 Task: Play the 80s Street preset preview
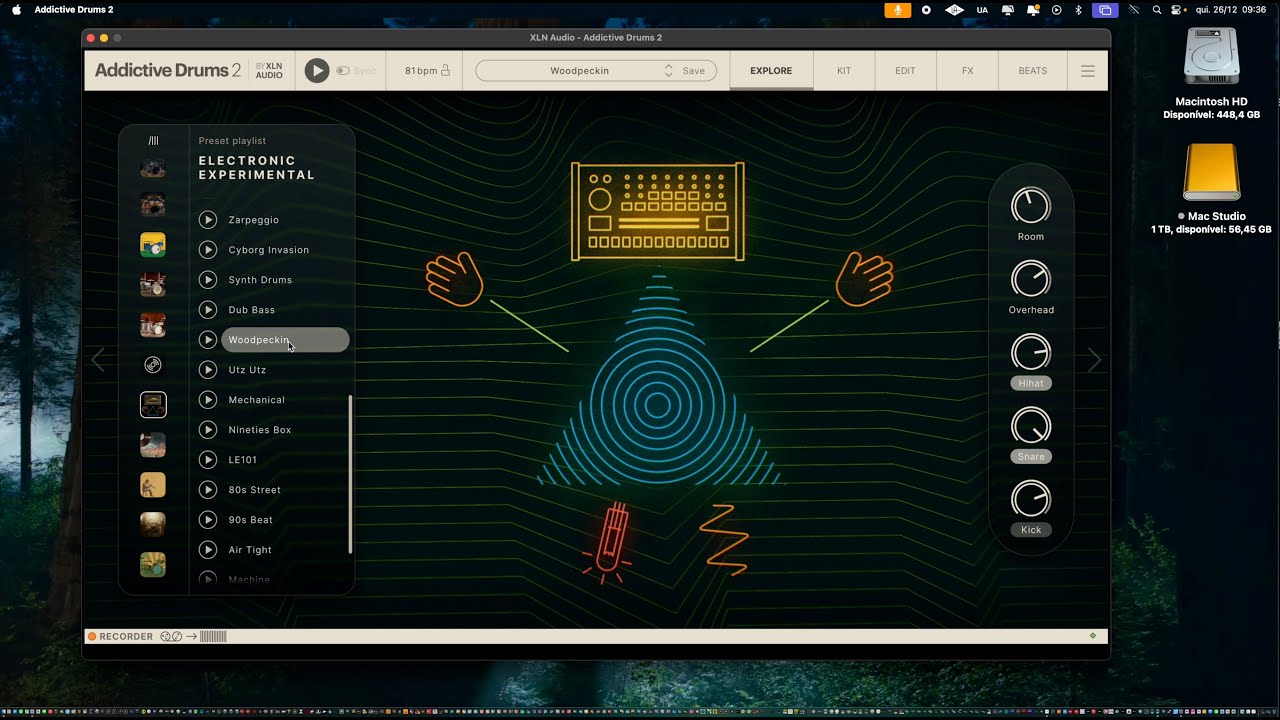[x=208, y=490]
